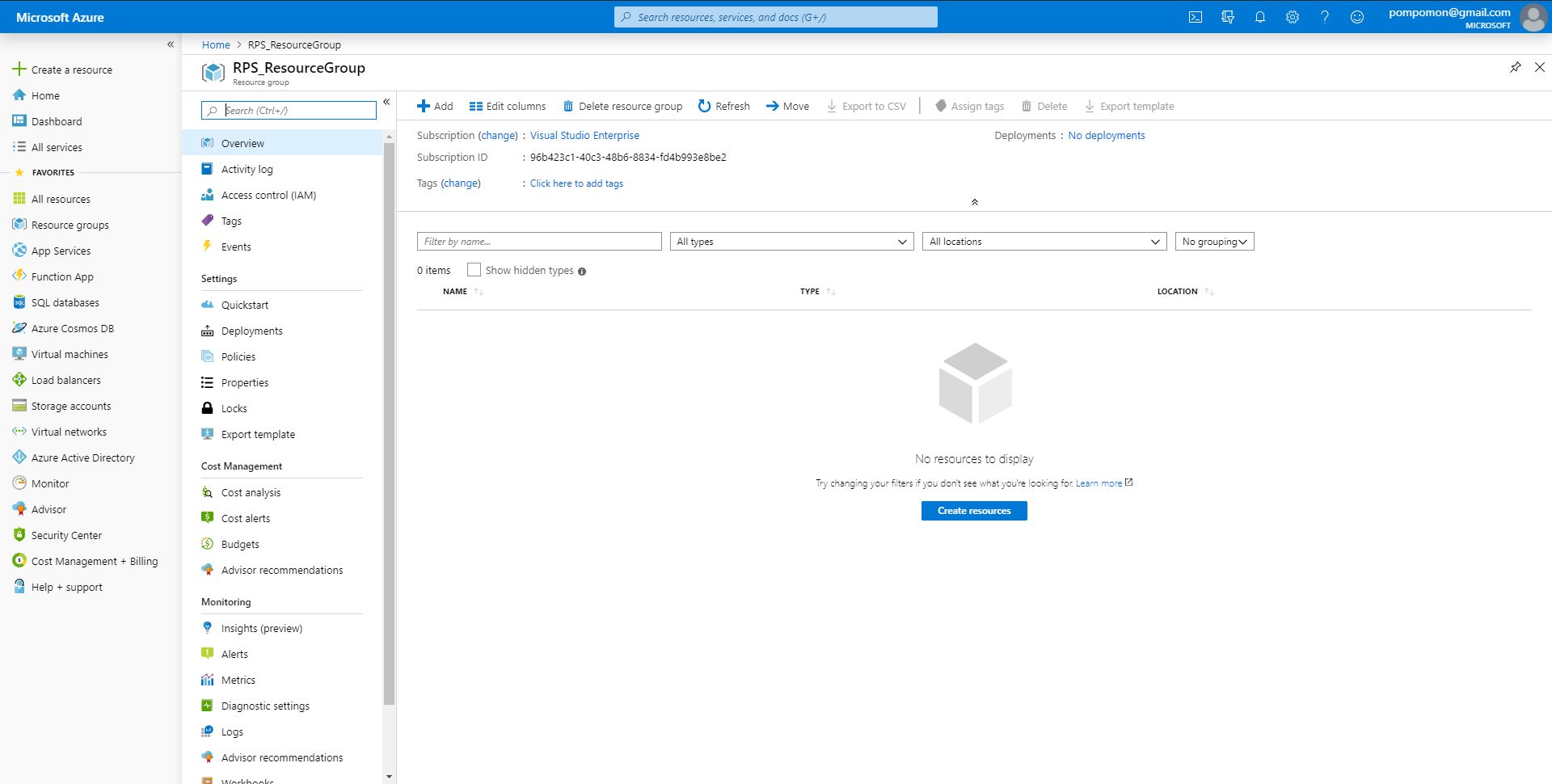The height and width of the screenshot is (784, 1552).
Task: Collapse the resource group menu panel
Action: (x=386, y=102)
